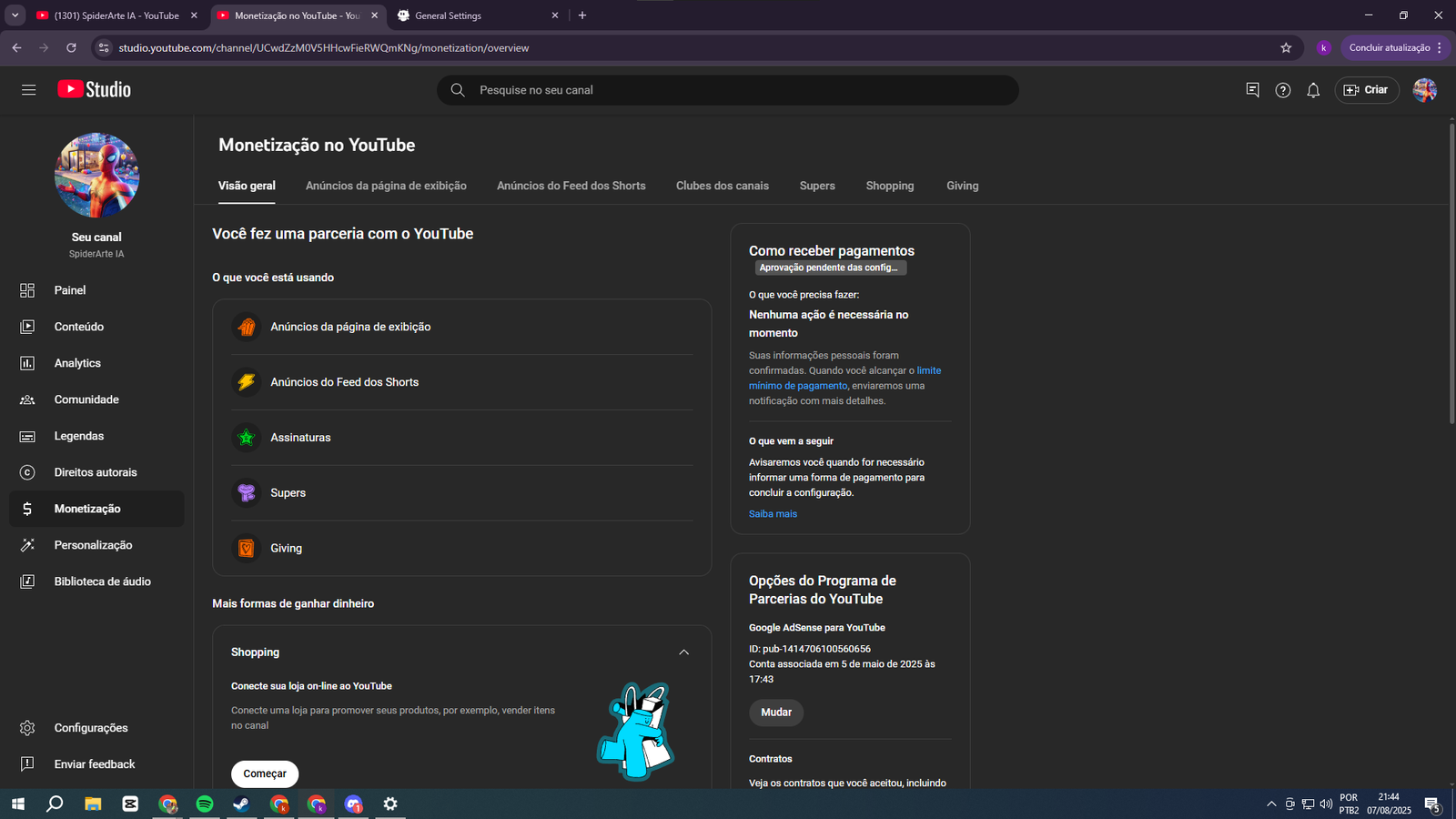
Task: Open Anúncios do Feed dos Shorts tab
Action: [x=571, y=186]
